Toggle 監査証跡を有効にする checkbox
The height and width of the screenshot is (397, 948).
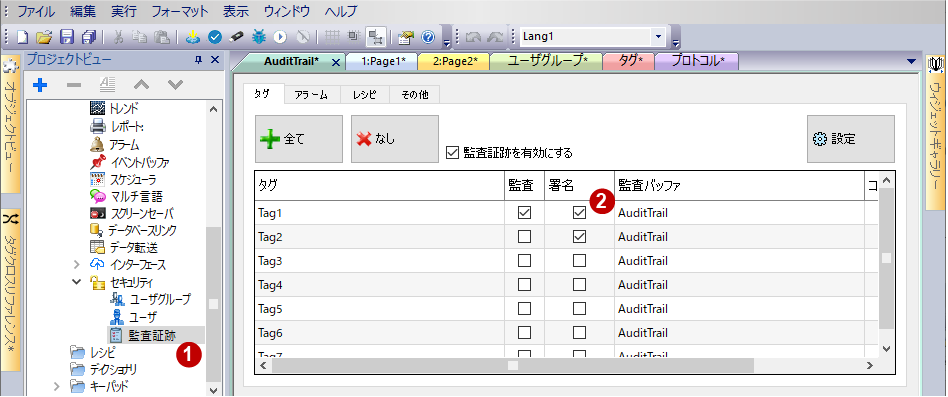[x=452, y=153]
